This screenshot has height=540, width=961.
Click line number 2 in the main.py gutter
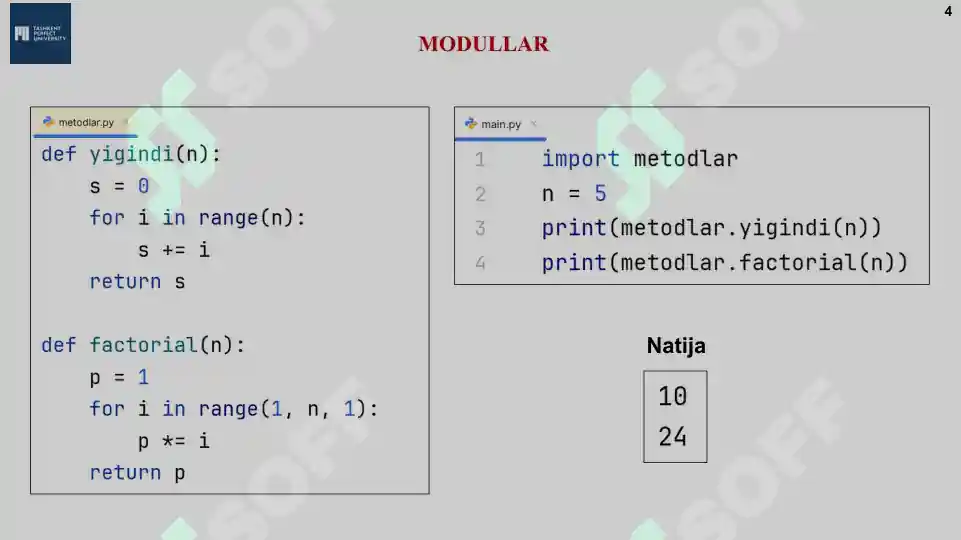[x=480, y=194]
